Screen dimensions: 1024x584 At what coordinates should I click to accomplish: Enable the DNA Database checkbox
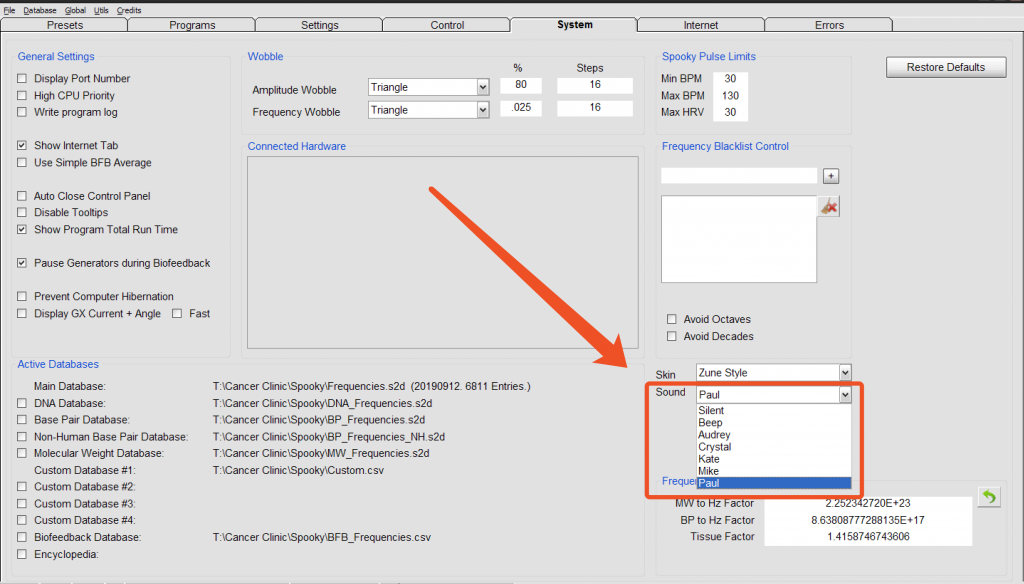coord(23,403)
